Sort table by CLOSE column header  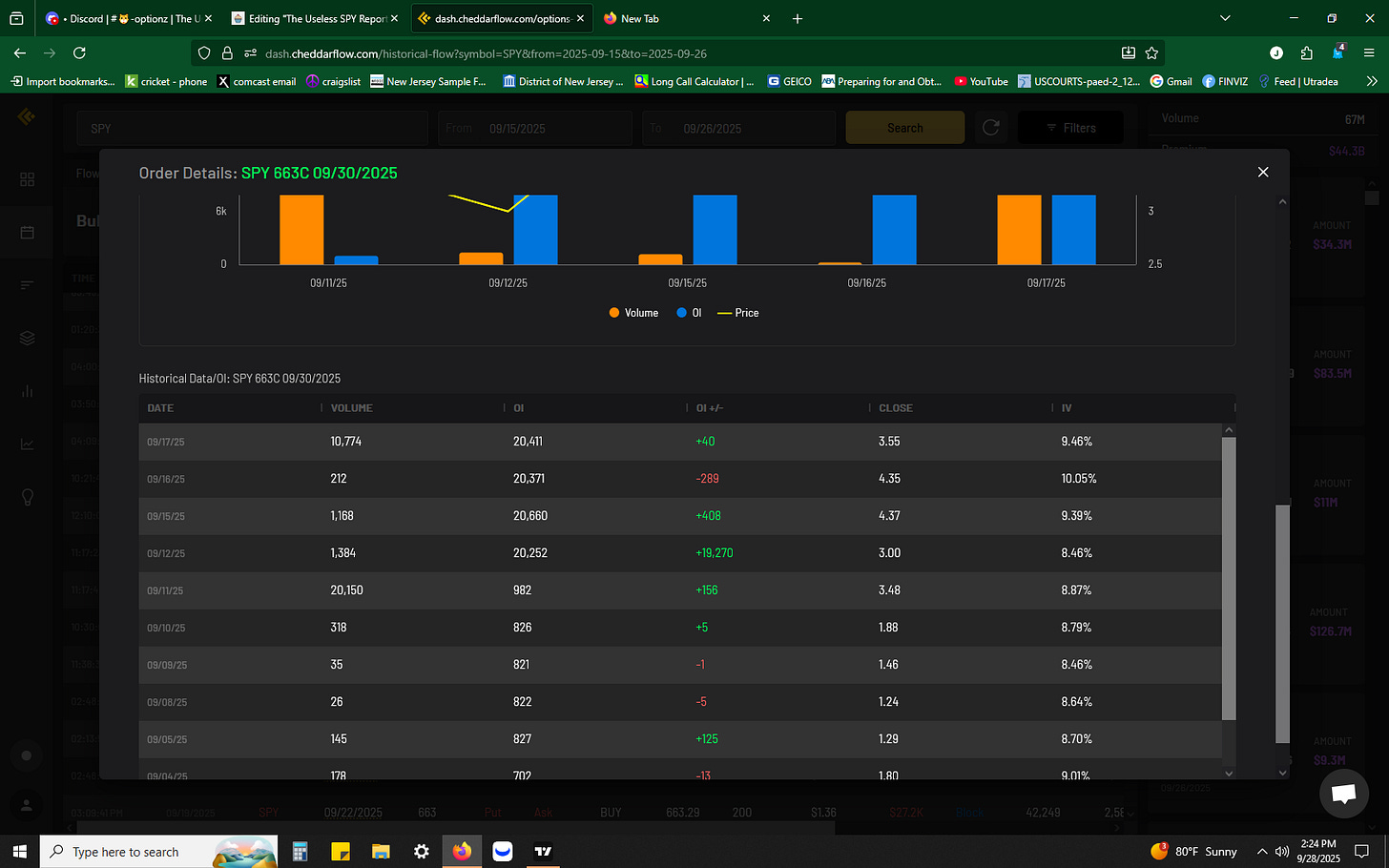click(x=896, y=408)
